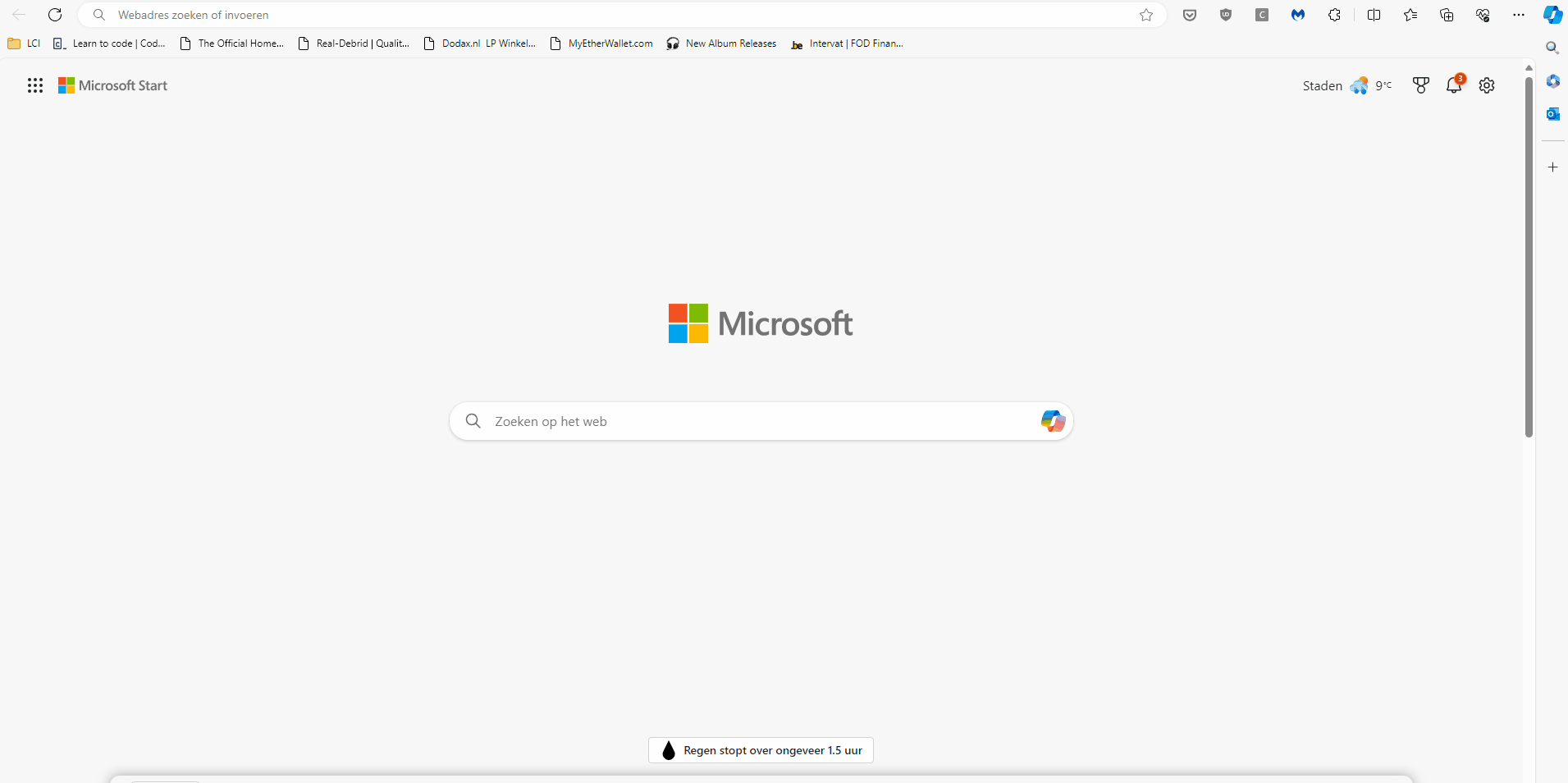The height and width of the screenshot is (783, 1568).
Task: Open the Extensions puzzle-piece menu
Action: point(1334,15)
